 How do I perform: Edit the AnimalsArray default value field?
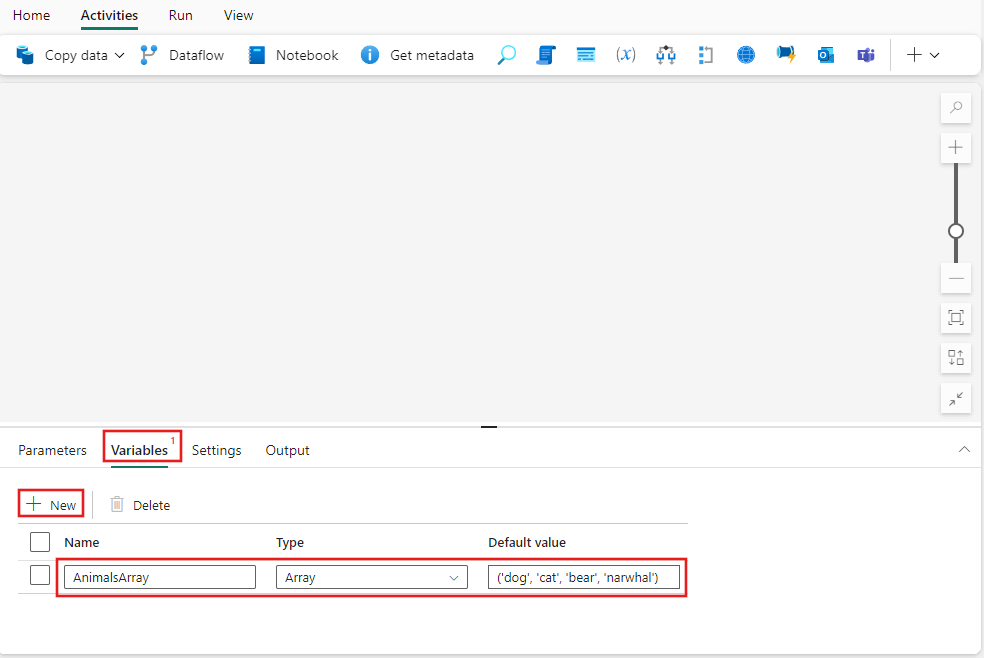[584, 577]
